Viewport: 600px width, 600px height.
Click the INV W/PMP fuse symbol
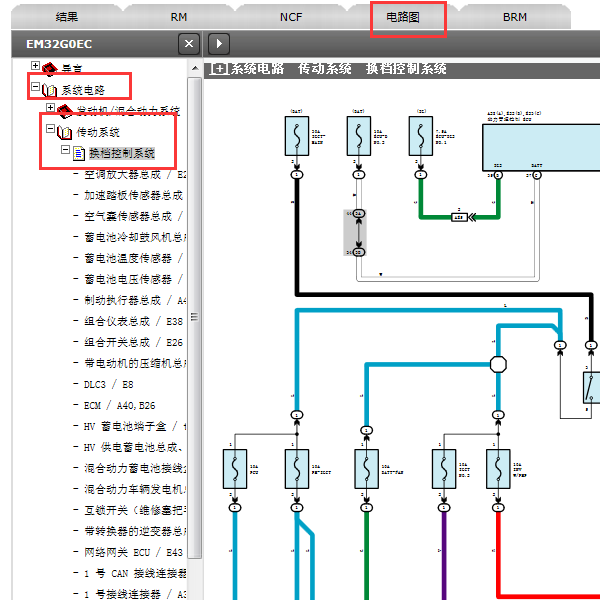tap(498, 469)
